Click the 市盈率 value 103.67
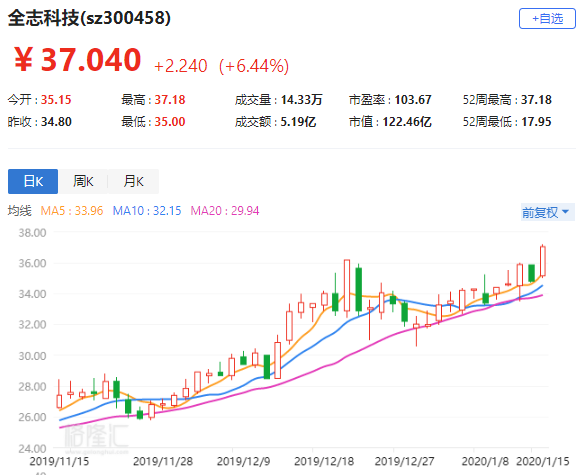The width and height of the screenshot is (583, 475). pos(413,100)
